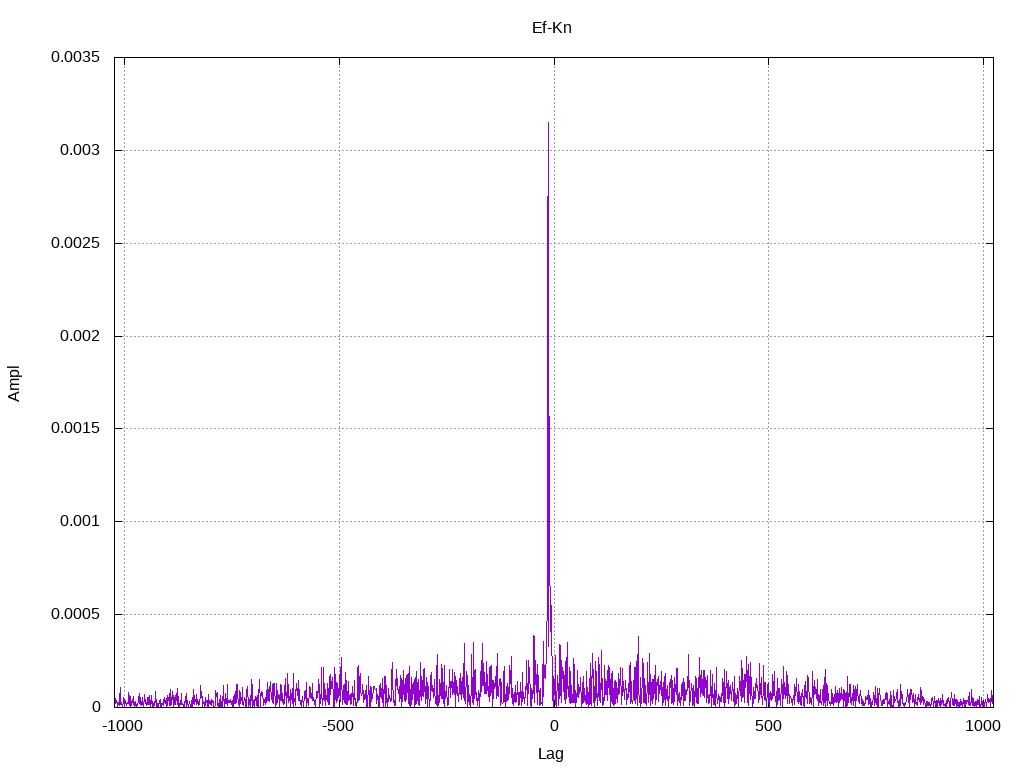Click the 'Ampl' y-axis label
Image resolution: width=1024 pixels, height=768 pixels.
click(14, 383)
